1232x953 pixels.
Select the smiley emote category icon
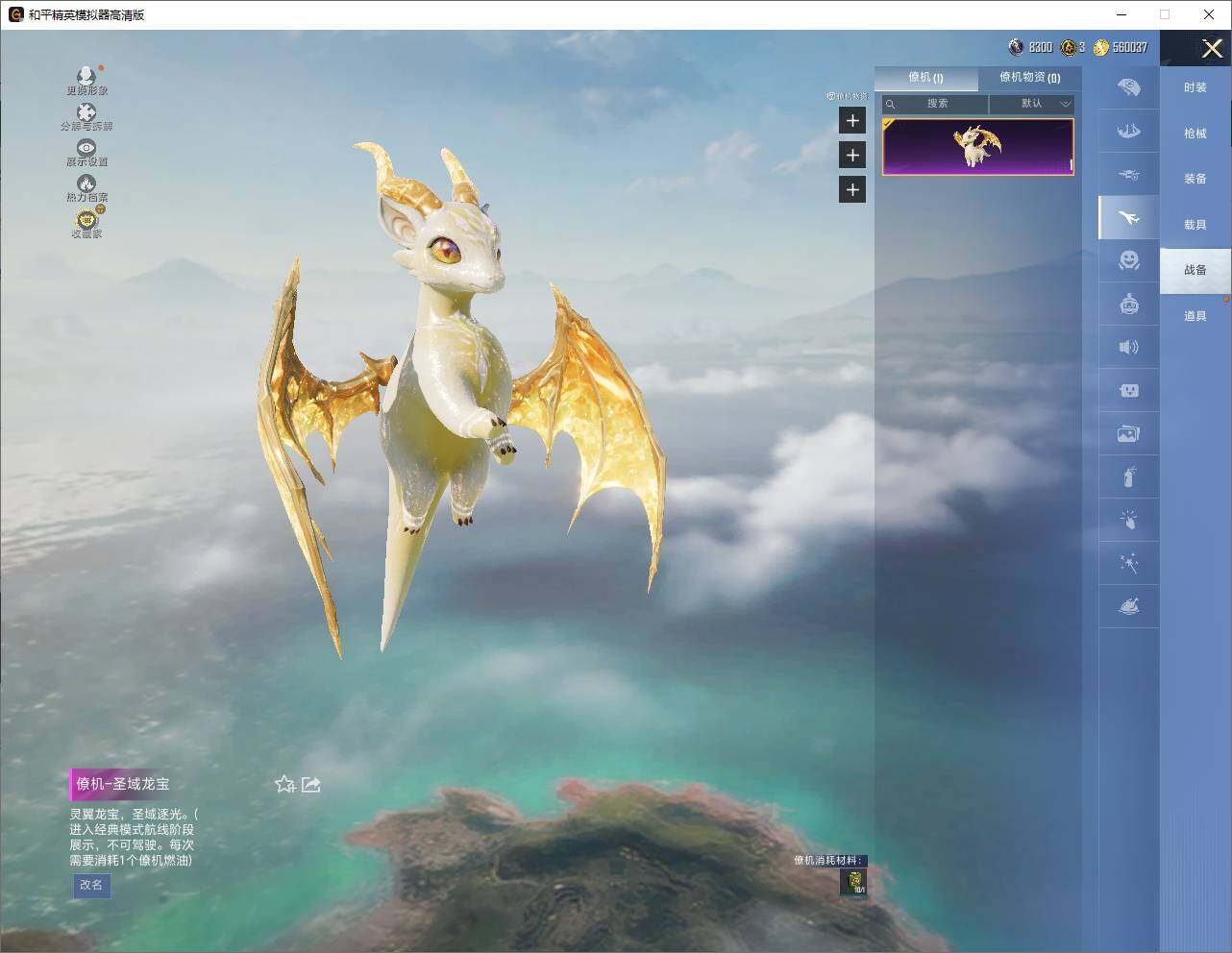[x=1129, y=260]
